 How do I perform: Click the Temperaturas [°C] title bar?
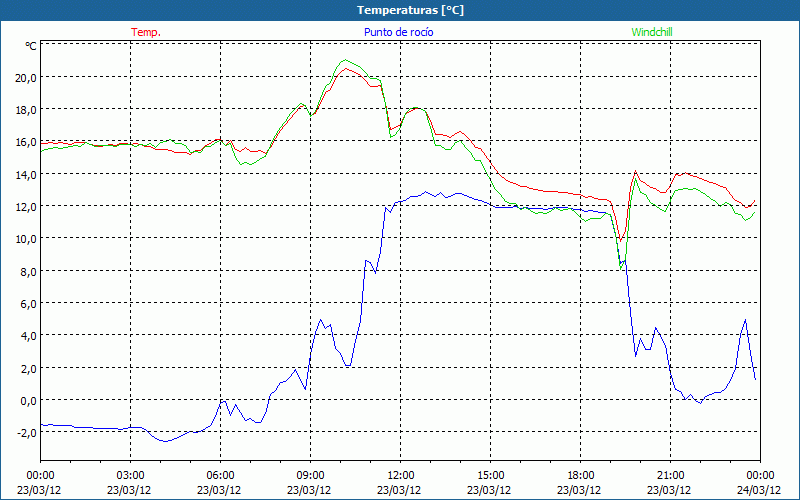(400, 10)
